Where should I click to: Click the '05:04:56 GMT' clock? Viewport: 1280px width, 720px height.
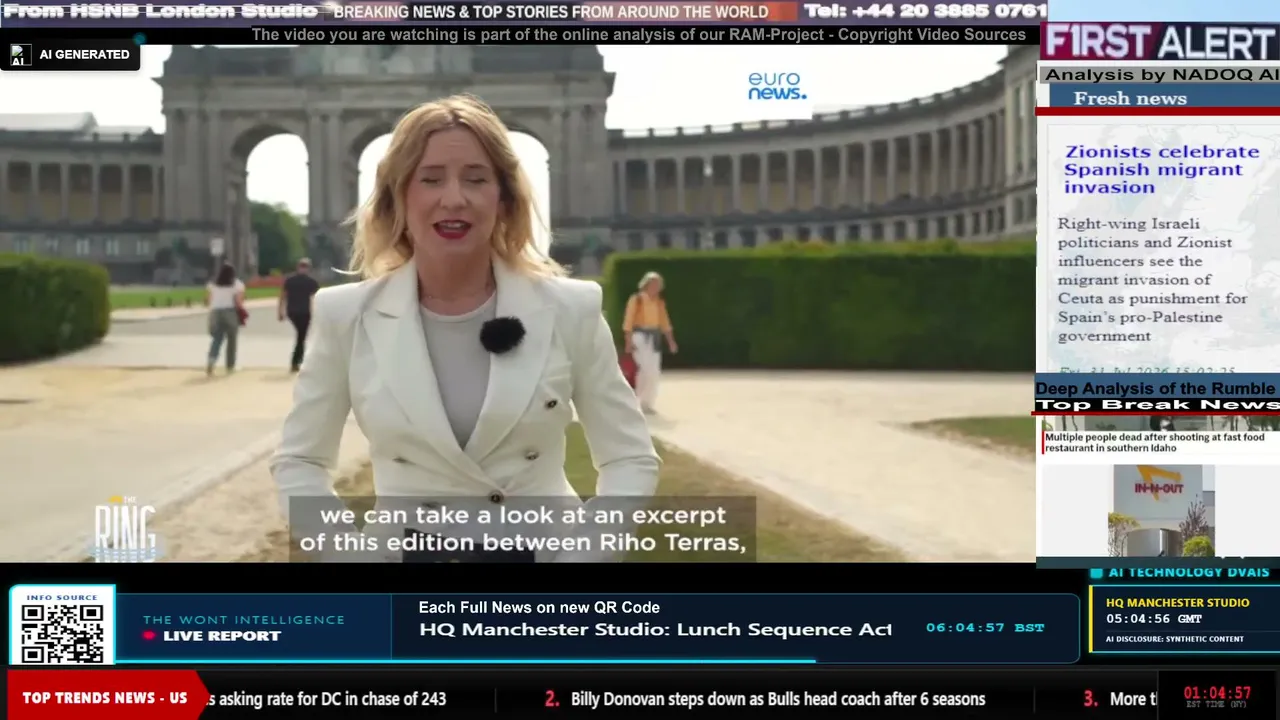1153,619
